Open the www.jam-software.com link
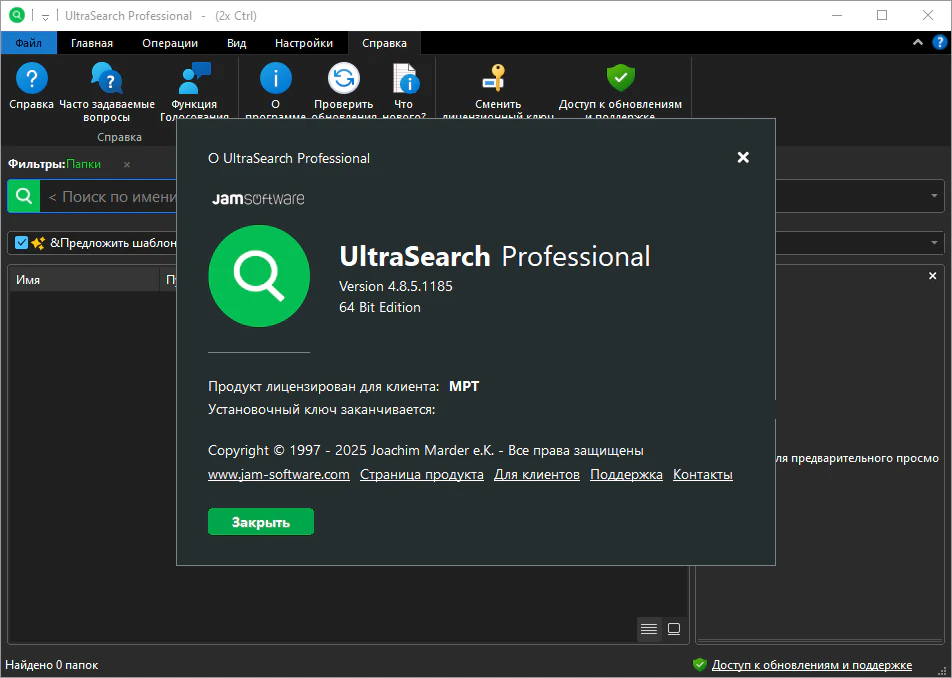This screenshot has height=678, width=952. [279, 475]
